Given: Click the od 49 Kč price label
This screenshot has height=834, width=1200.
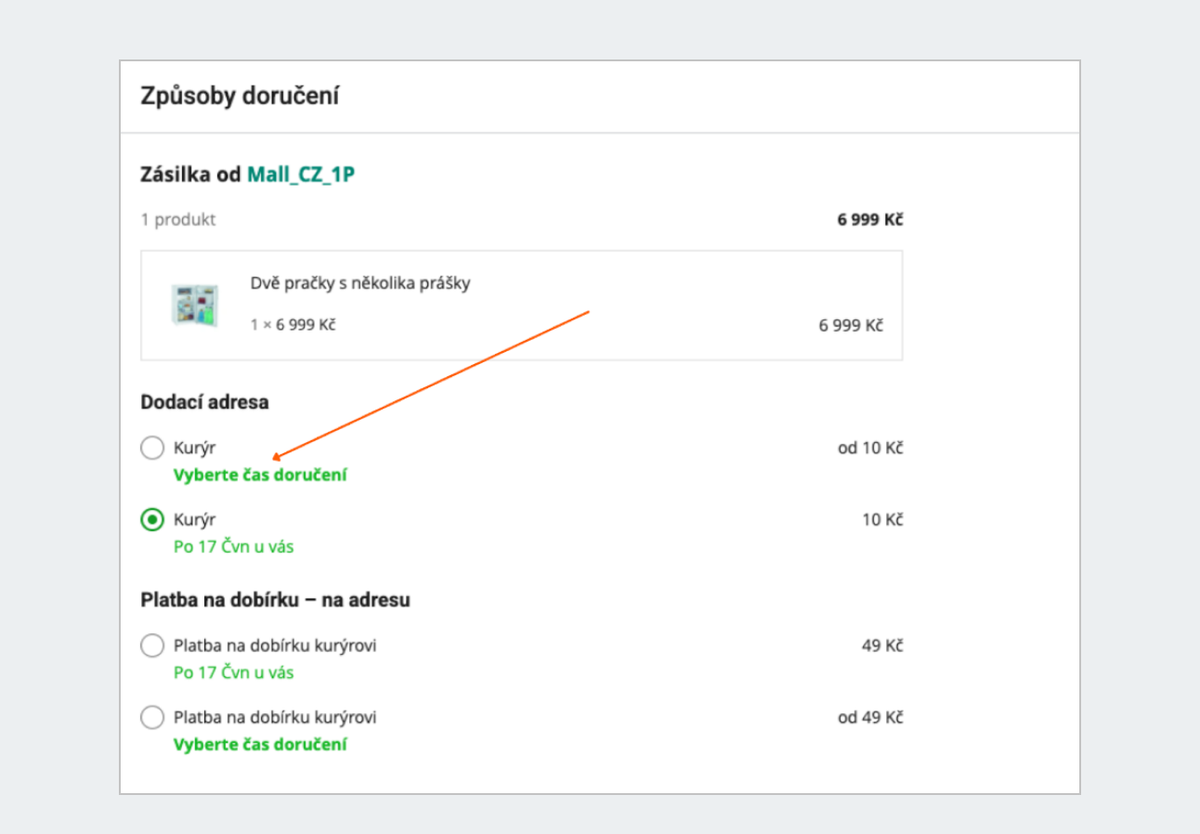Looking at the screenshot, I should pyautogui.click(x=870, y=718).
